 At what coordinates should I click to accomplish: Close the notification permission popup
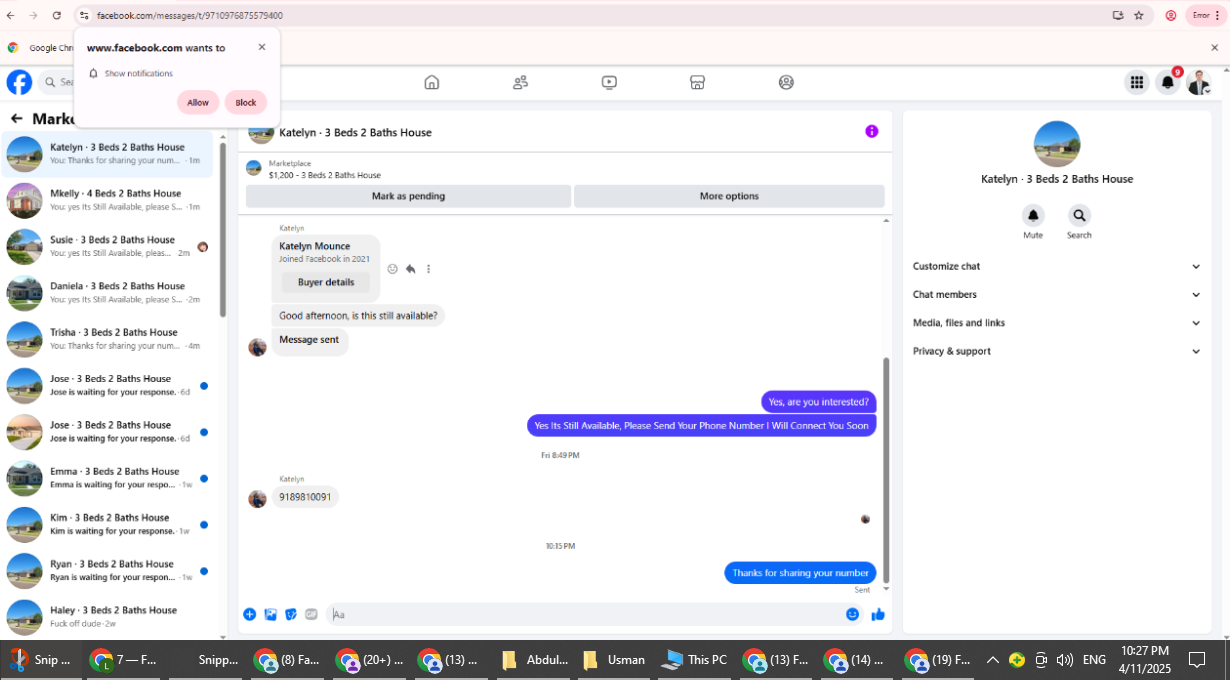click(262, 47)
